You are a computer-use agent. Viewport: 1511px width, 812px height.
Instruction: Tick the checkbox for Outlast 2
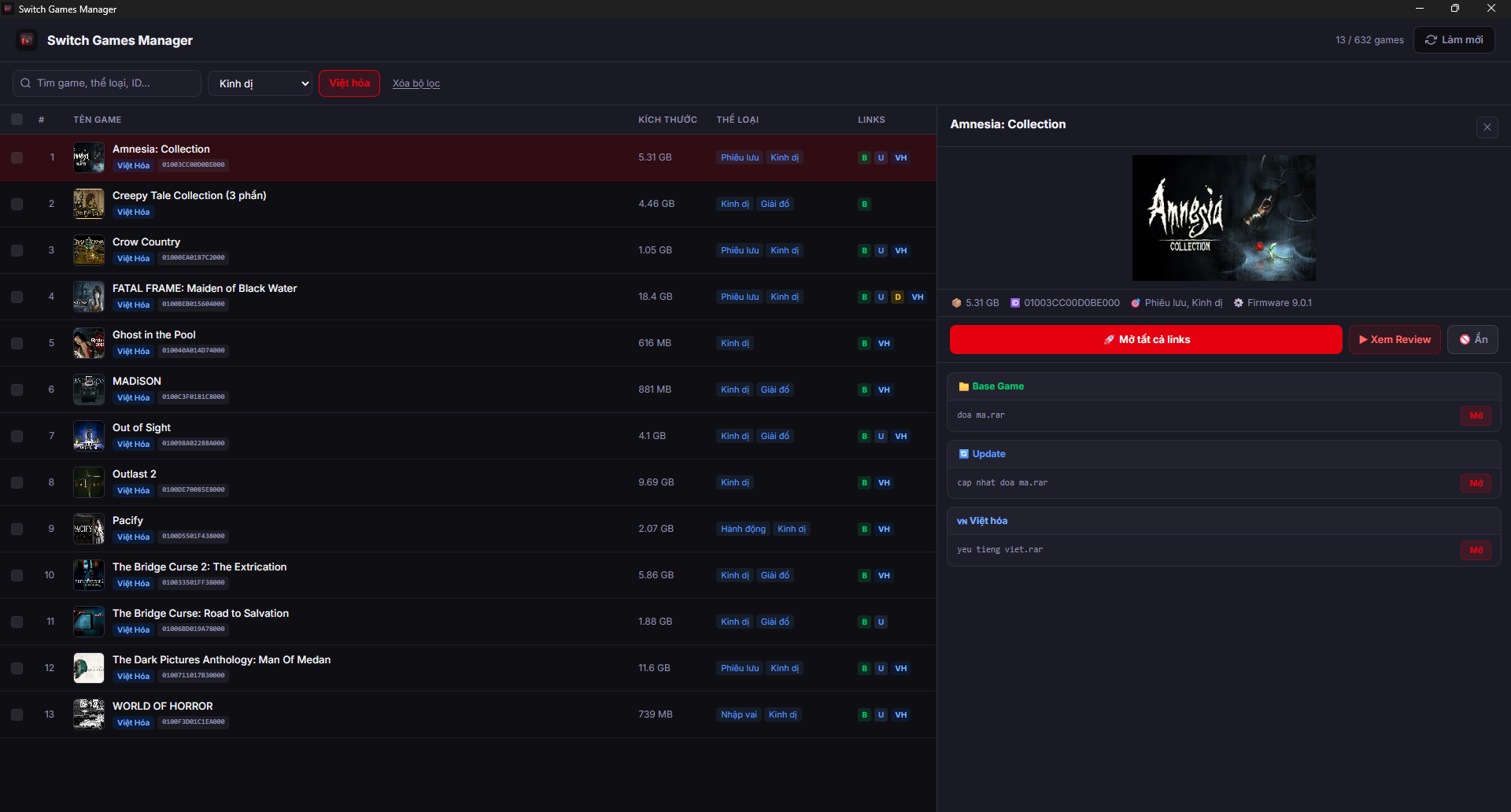point(17,482)
